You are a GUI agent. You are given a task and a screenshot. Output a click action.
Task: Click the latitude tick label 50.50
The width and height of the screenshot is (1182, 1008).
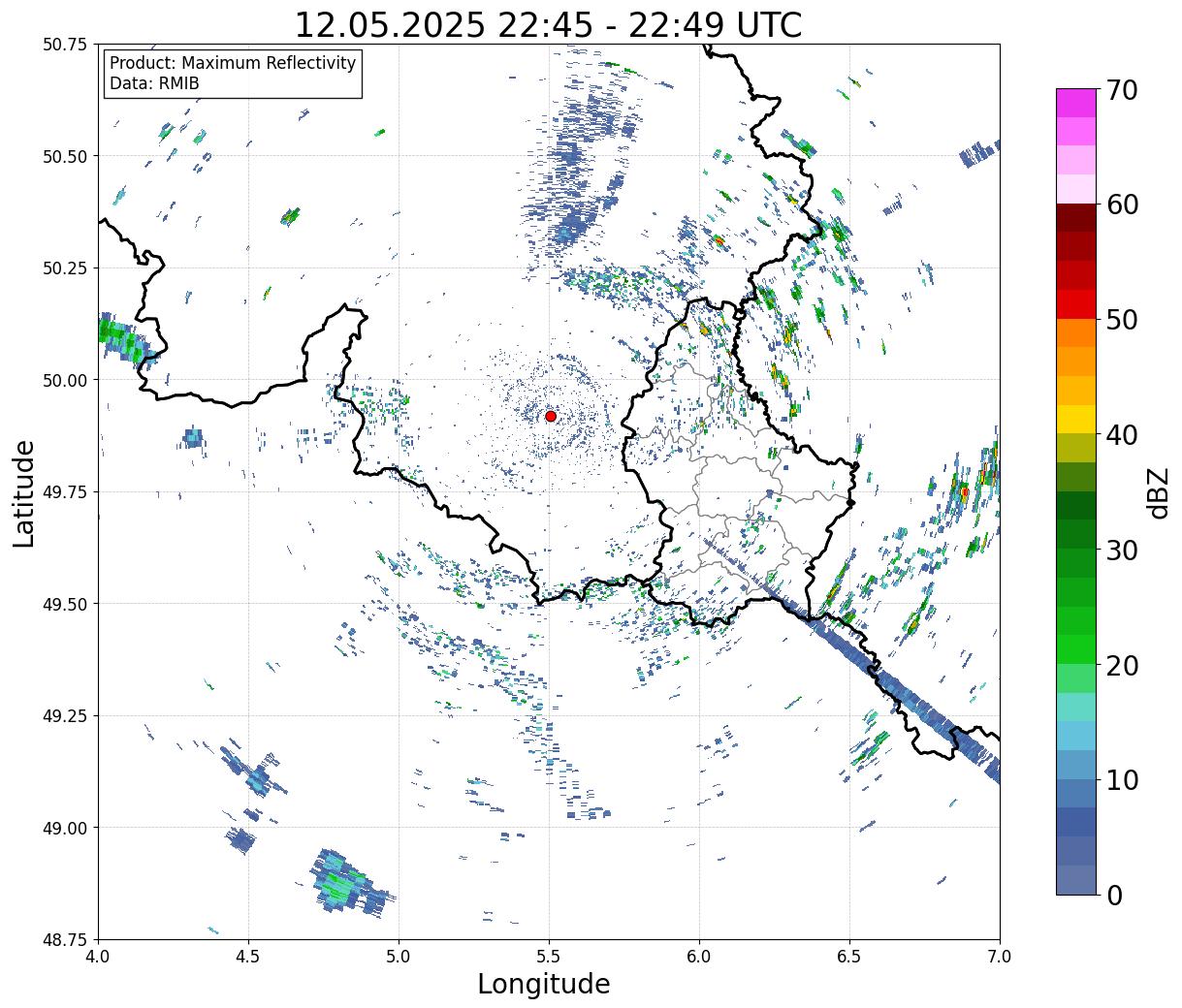point(65,156)
